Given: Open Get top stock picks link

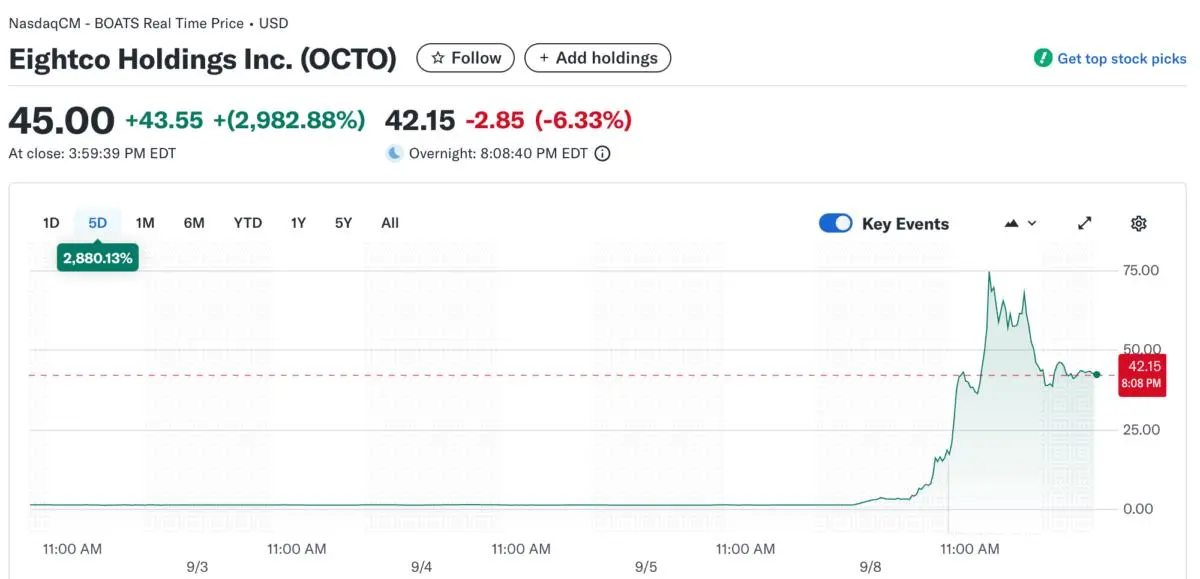Looking at the screenshot, I should [x=1122, y=58].
